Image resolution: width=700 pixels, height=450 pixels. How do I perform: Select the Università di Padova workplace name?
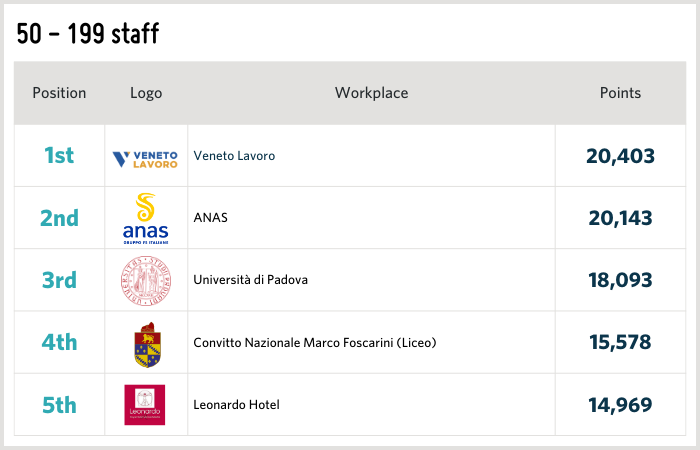tap(250, 280)
